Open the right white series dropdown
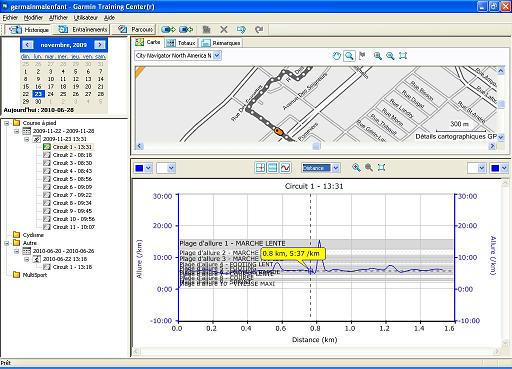Image resolution: width=512 pixels, height=369 pixels. click(481, 168)
